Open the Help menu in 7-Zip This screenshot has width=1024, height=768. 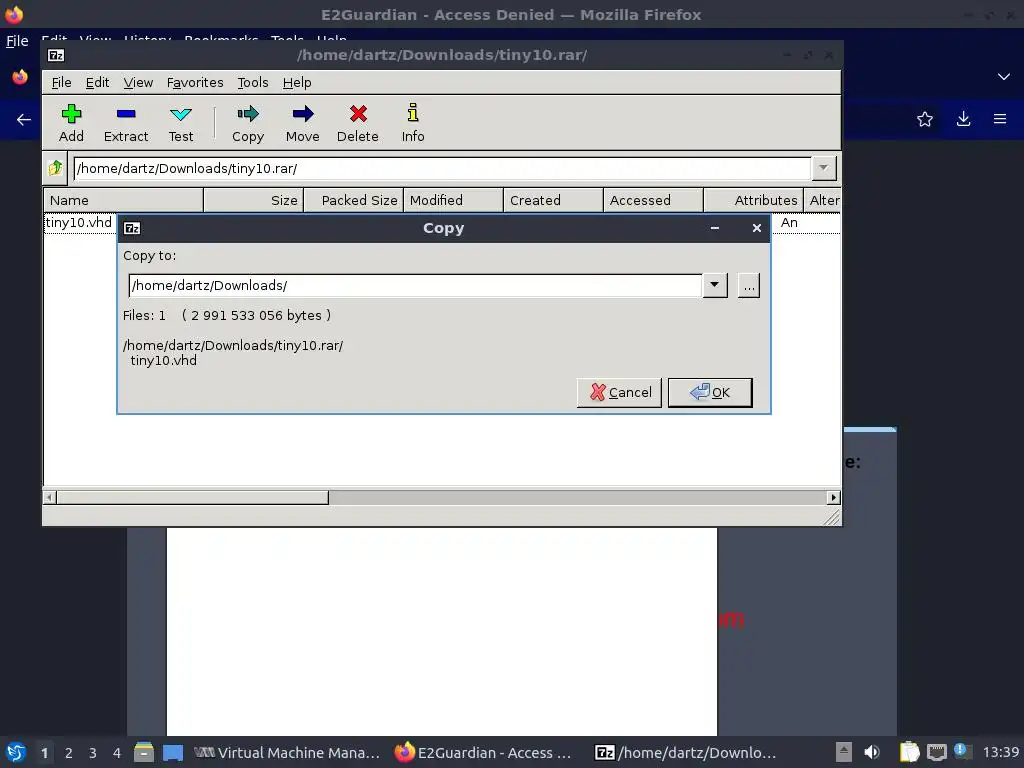pos(296,82)
